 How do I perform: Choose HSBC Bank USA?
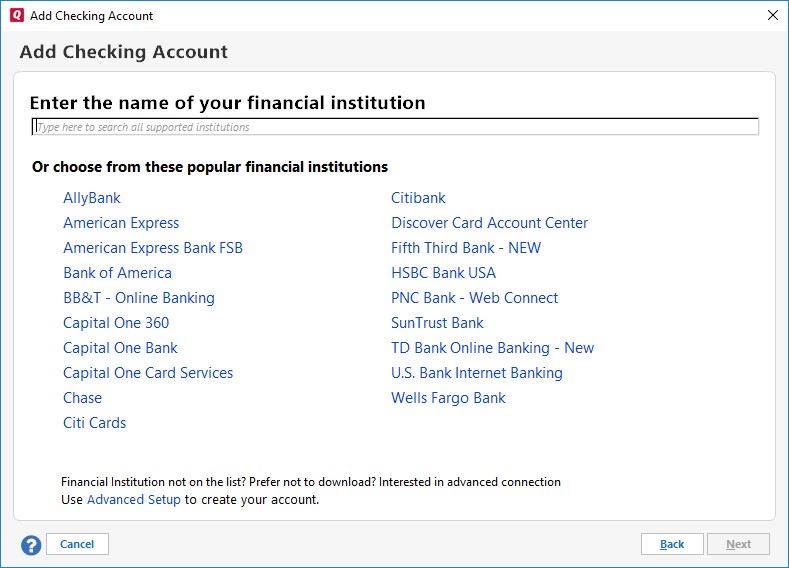coord(443,273)
